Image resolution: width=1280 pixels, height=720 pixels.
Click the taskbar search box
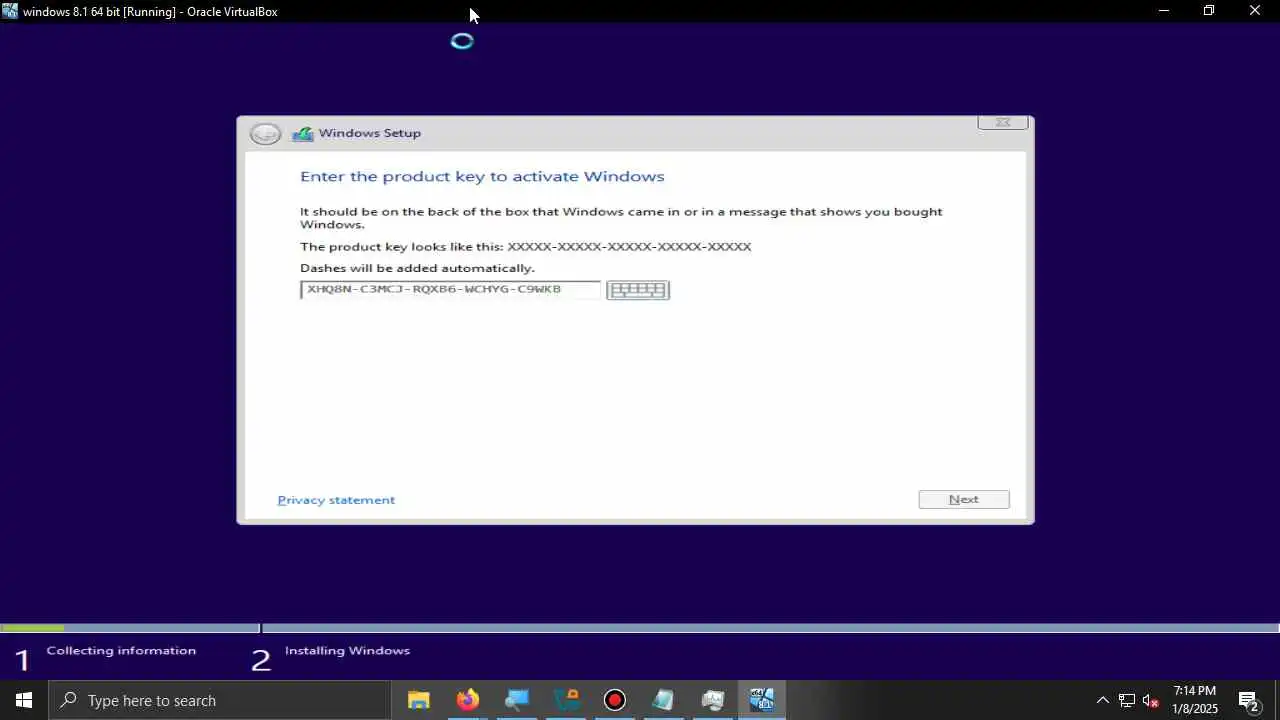(220, 700)
